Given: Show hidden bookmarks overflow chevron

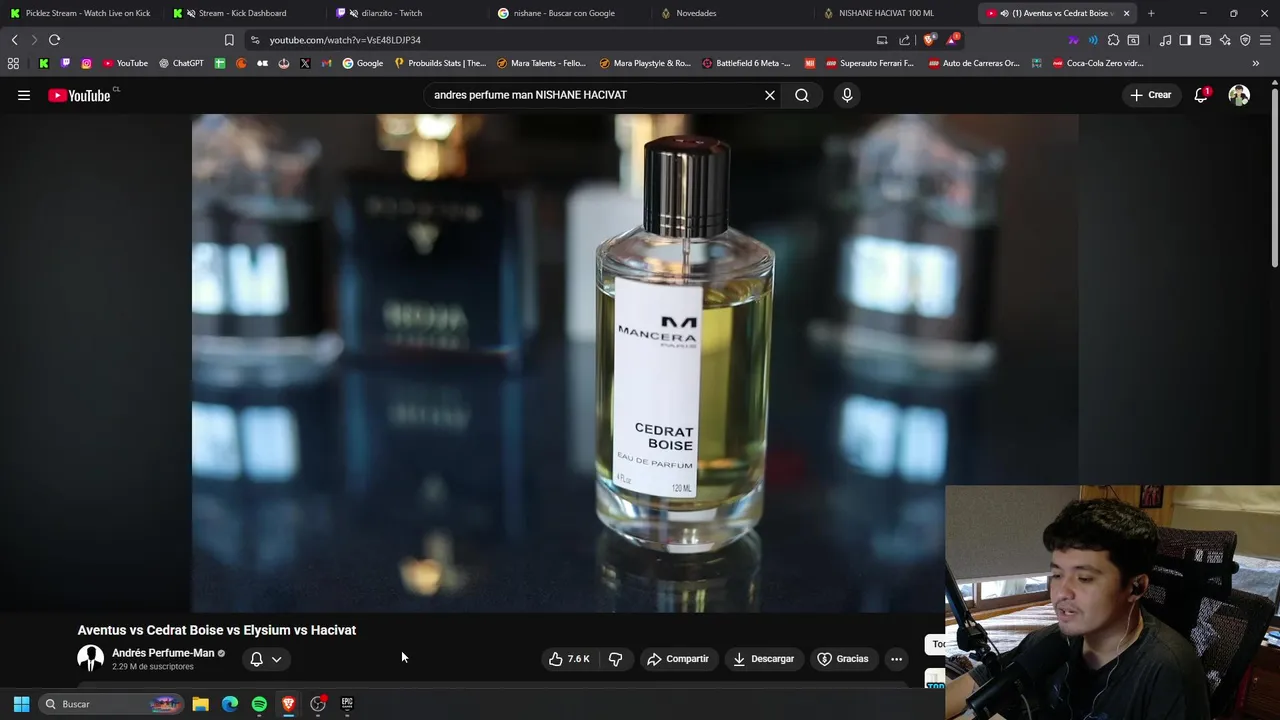Looking at the screenshot, I should click(1256, 63).
